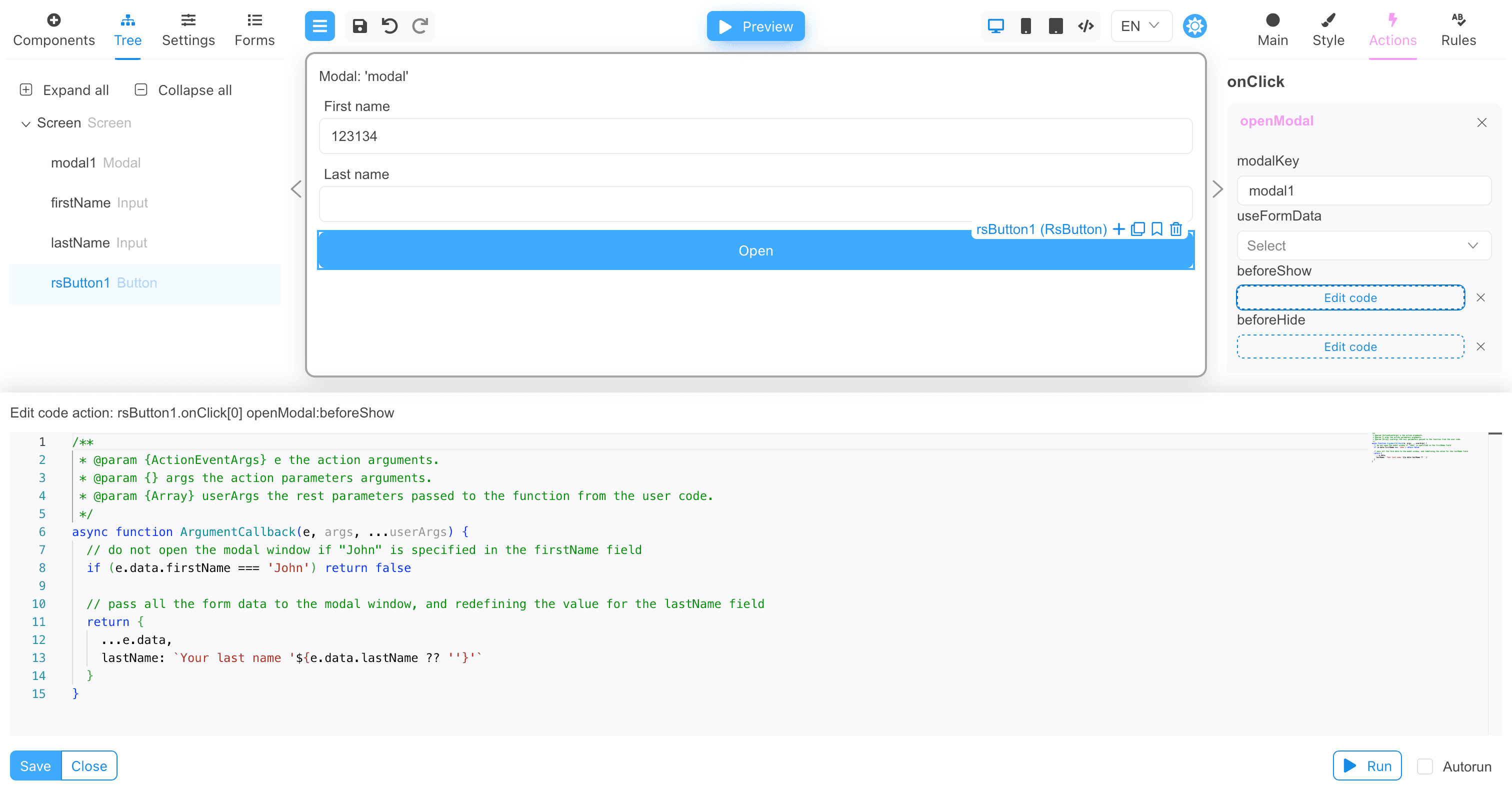Switch viewport to mobile mode
The image size is (1512, 801).
1026,26
